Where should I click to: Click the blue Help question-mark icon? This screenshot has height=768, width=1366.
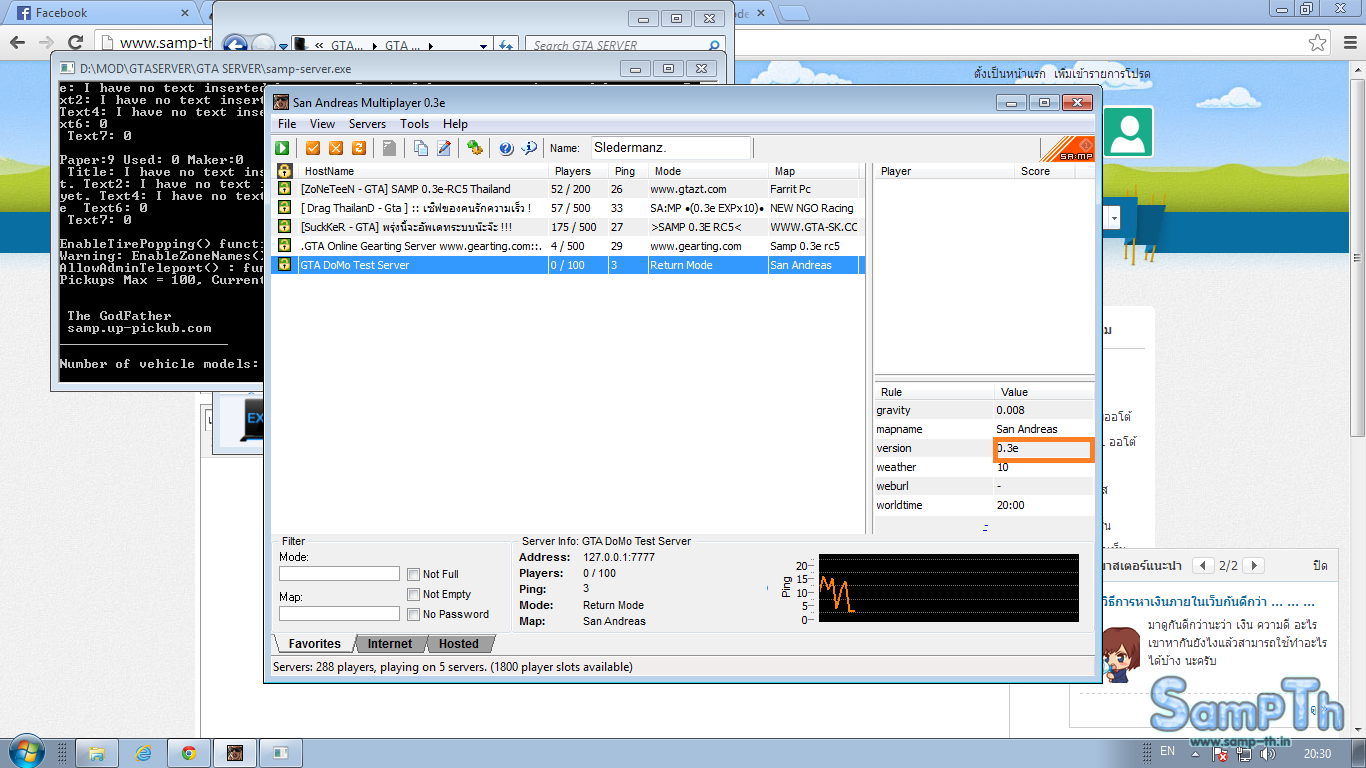506,148
